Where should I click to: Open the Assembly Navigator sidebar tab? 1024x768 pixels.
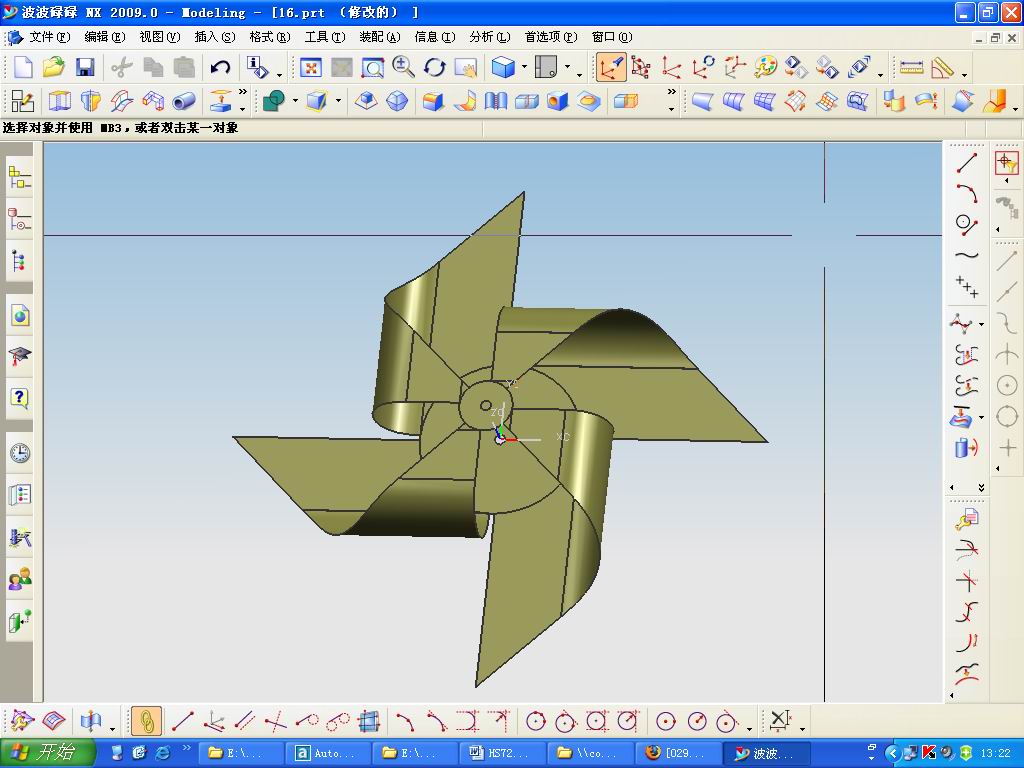coord(20,177)
